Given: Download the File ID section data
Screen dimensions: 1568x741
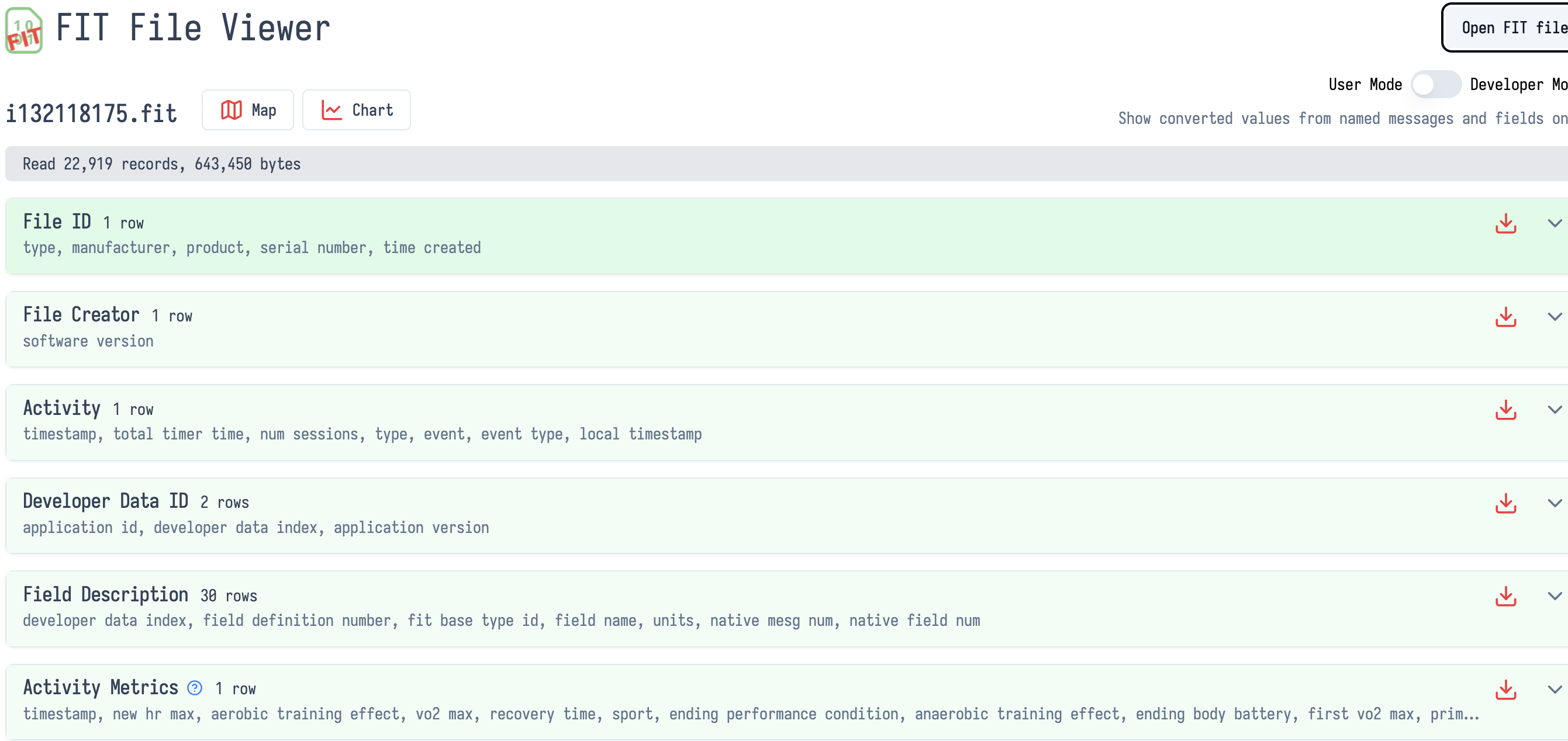Looking at the screenshot, I should pos(1505,223).
